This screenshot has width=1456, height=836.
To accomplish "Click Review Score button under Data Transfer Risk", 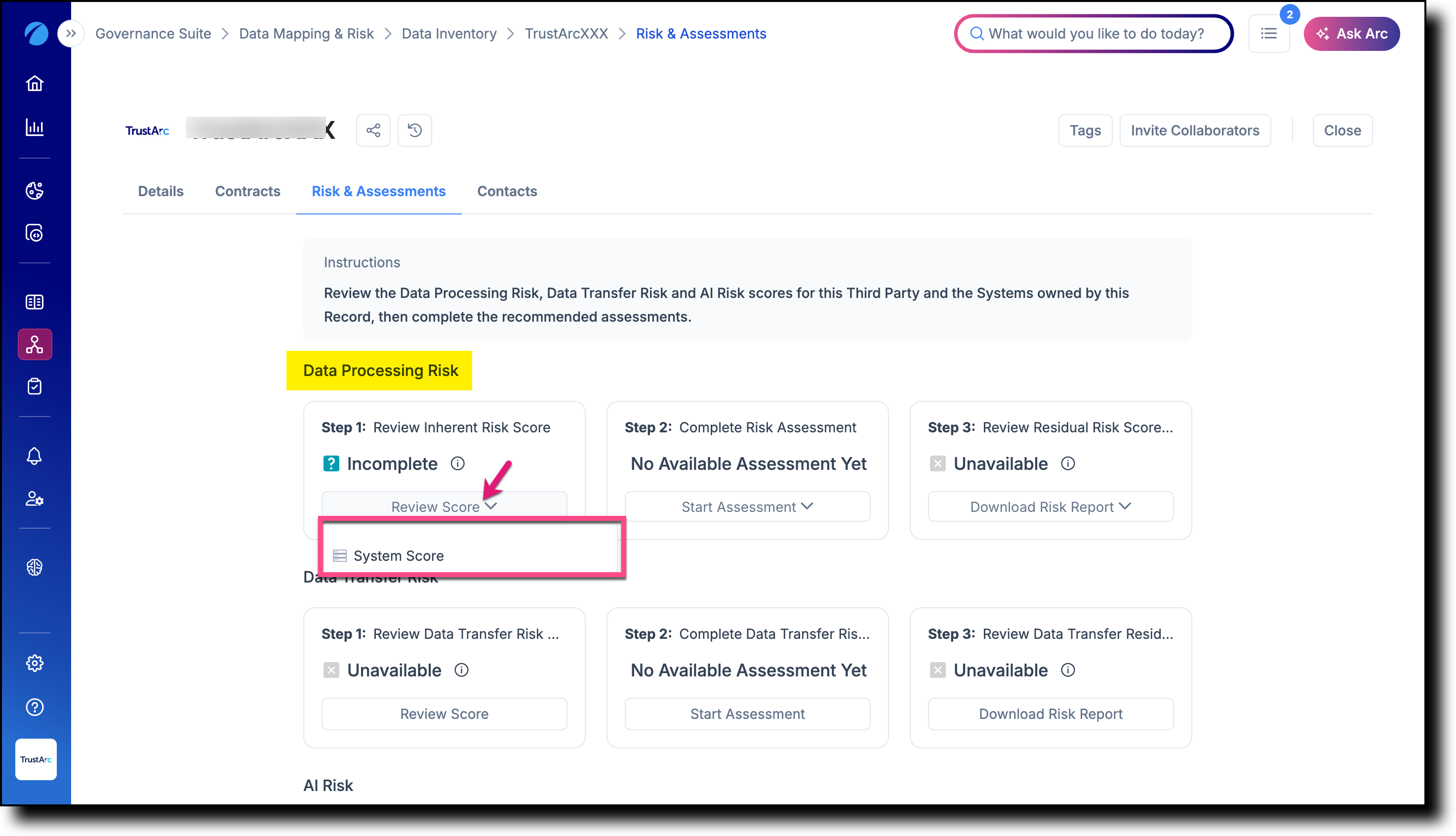I will 444,713.
